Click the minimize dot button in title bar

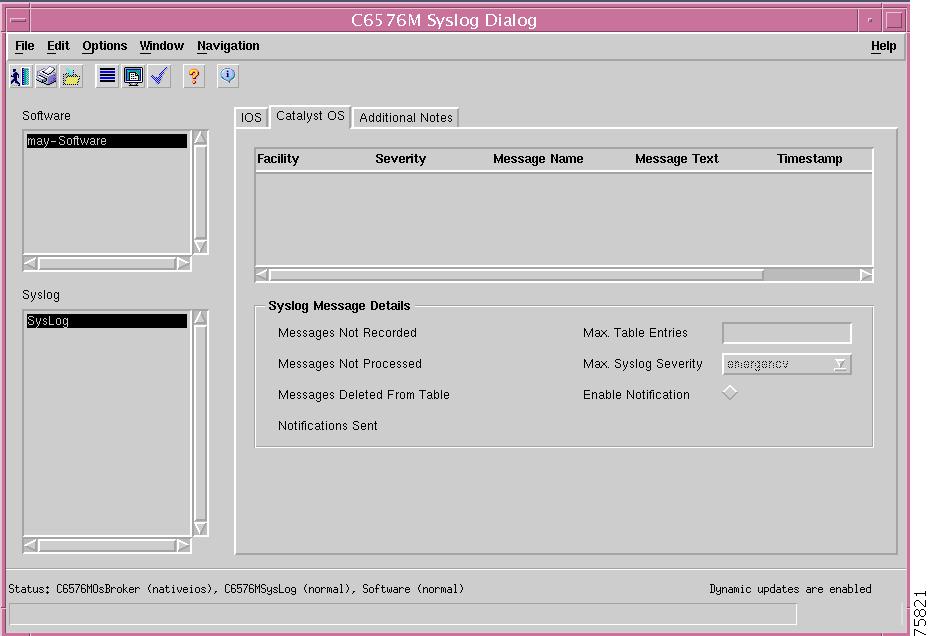870,20
